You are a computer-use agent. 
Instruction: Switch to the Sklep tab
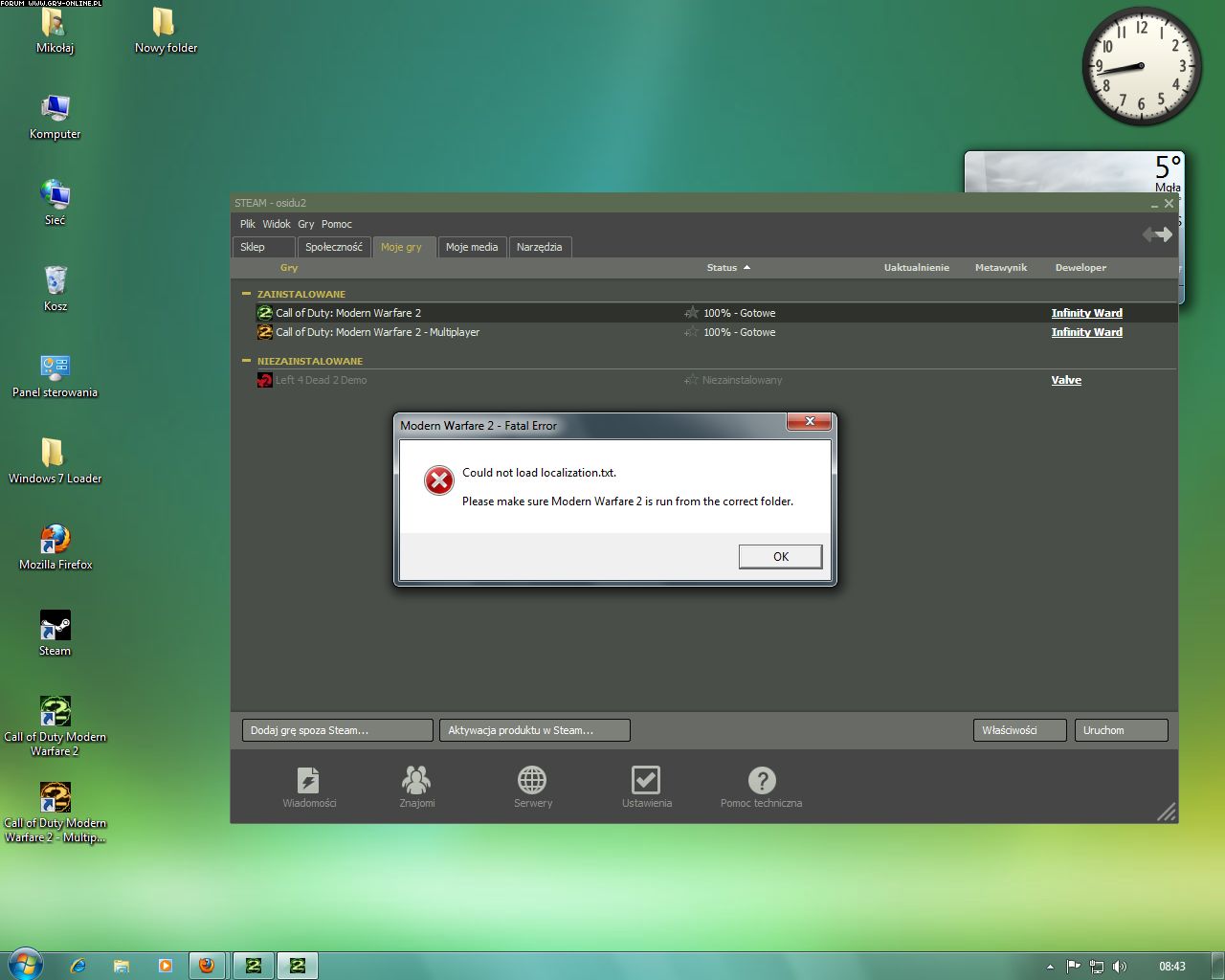[254, 247]
